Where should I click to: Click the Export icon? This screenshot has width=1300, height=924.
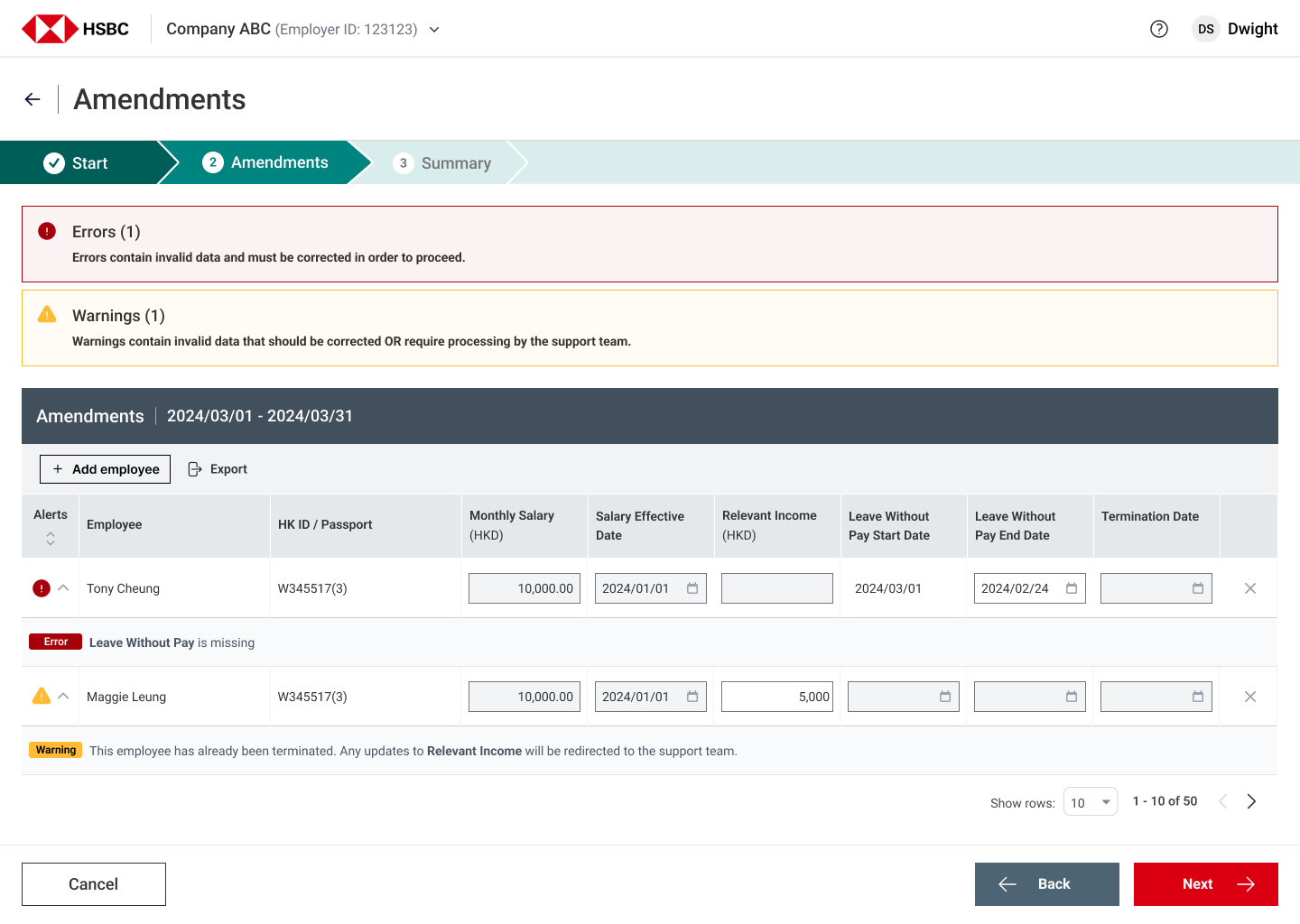pyautogui.click(x=195, y=469)
